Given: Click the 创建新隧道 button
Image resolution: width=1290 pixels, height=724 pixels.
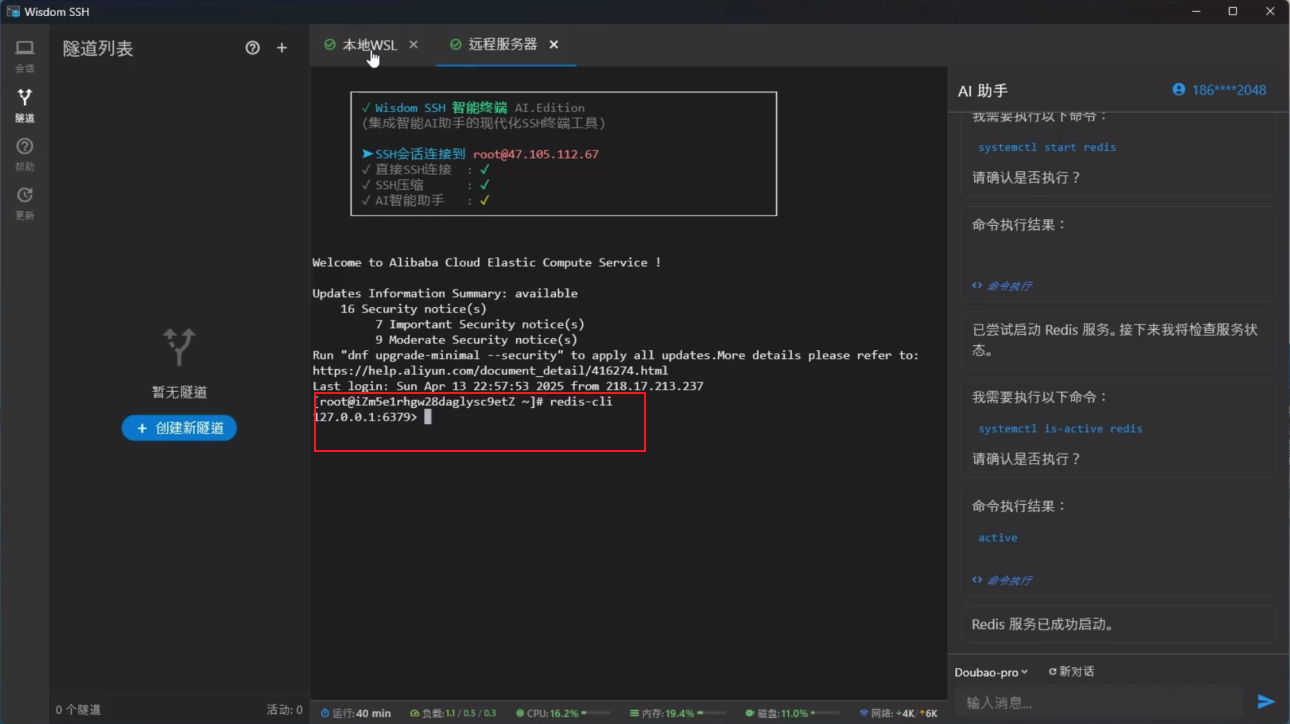Looking at the screenshot, I should (179, 428).
